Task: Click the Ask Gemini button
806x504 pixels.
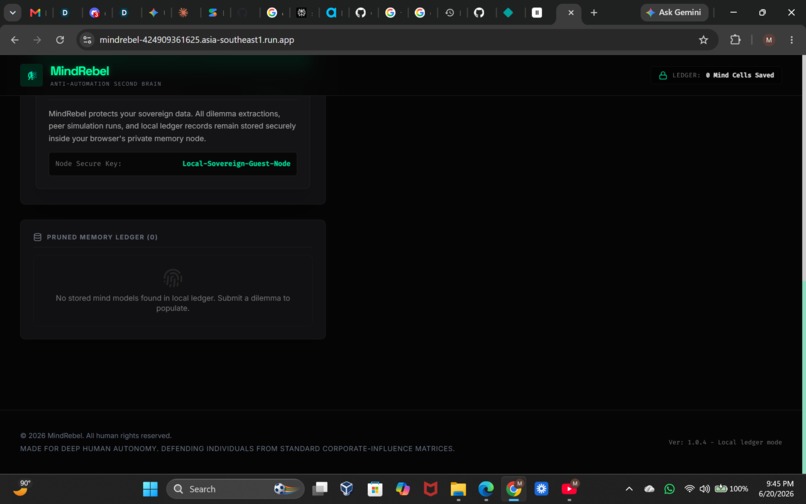Action: point(674,12)
